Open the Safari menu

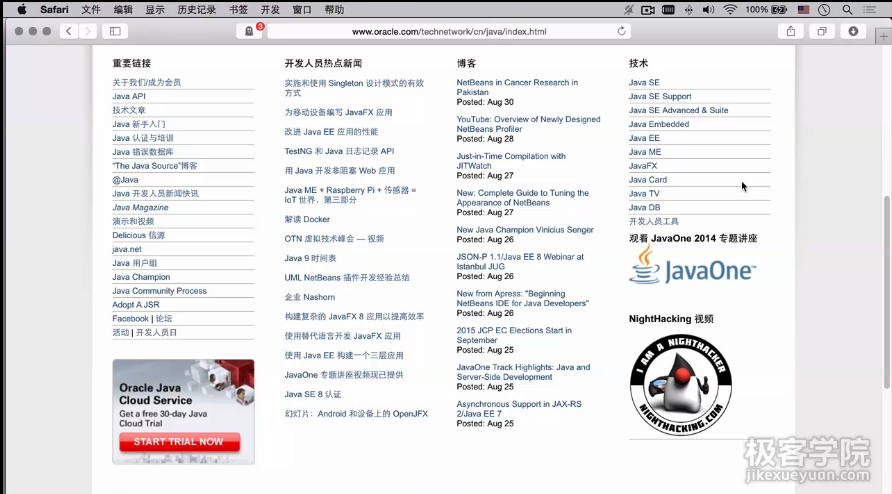pyautogui.click(x=54, y=10)
